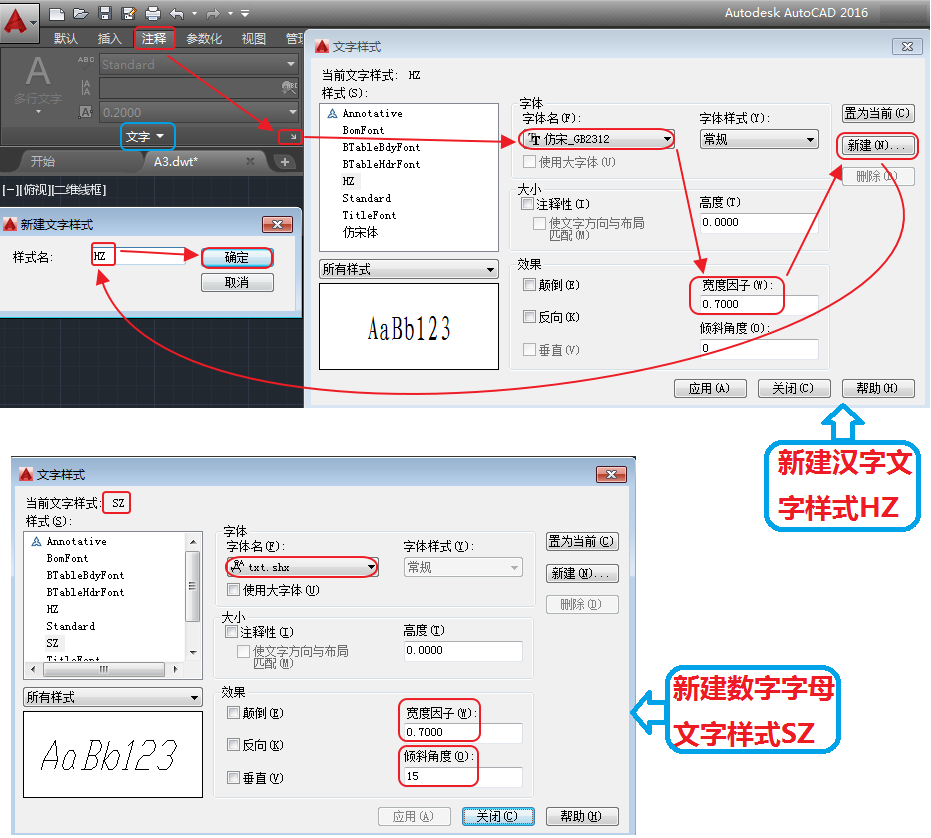Close the A3.dwt* file tab with its x
931x838 pixels.
[250, 161]
